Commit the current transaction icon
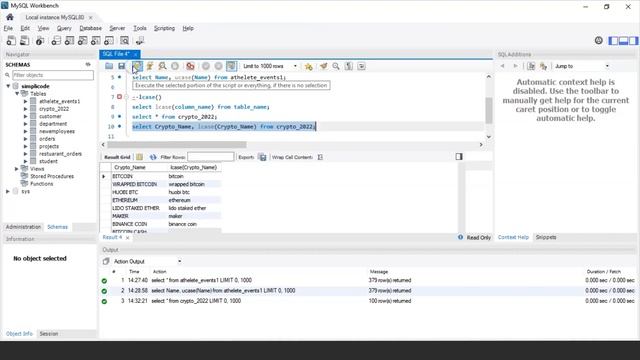This screenshot has height=360, width=640. (x=206, y=66)
